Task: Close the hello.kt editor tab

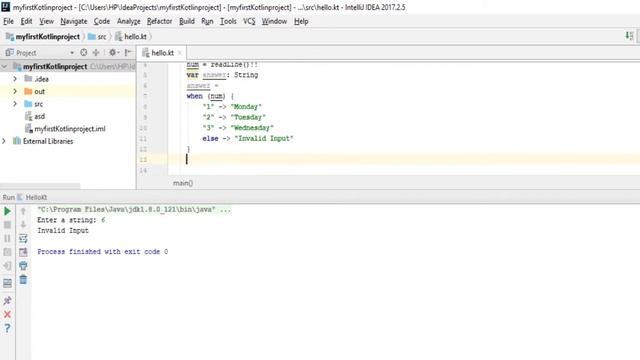Action: (x=180, y=53)
